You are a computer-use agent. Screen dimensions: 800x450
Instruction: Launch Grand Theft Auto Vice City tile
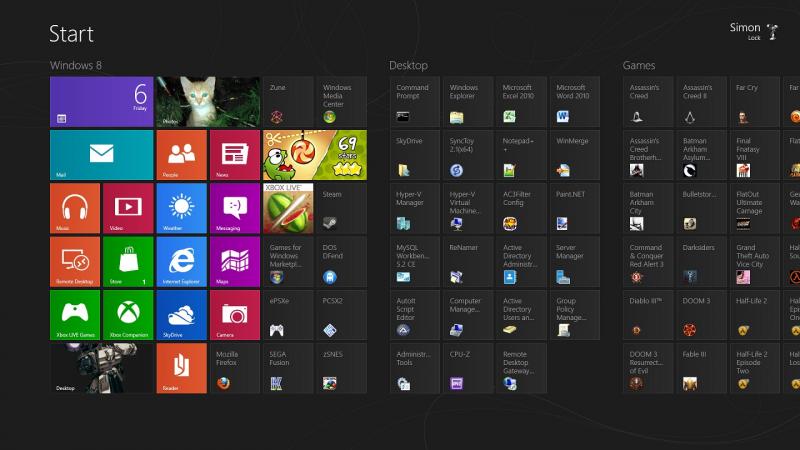point(755,262)
